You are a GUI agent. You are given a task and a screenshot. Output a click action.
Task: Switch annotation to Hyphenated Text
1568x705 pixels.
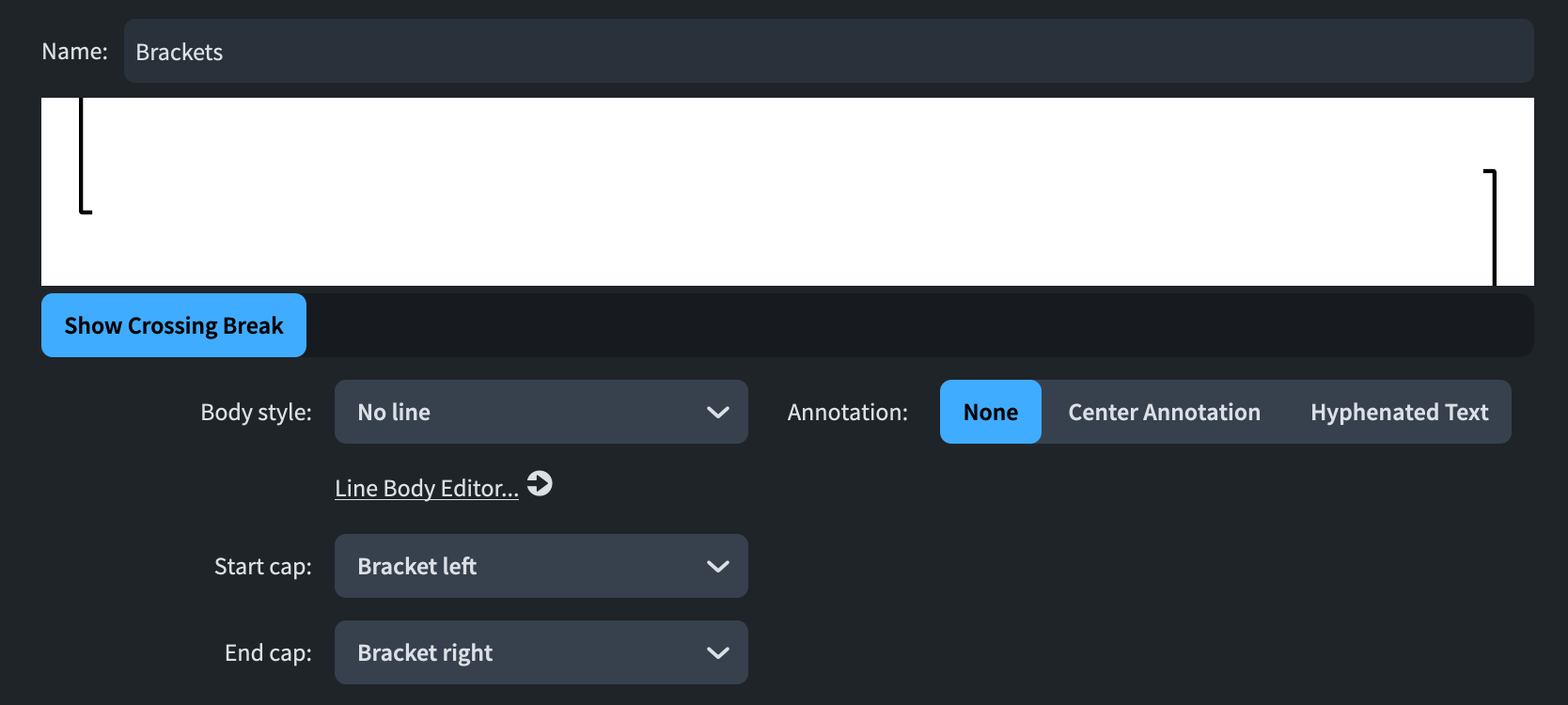(1399, 413)
